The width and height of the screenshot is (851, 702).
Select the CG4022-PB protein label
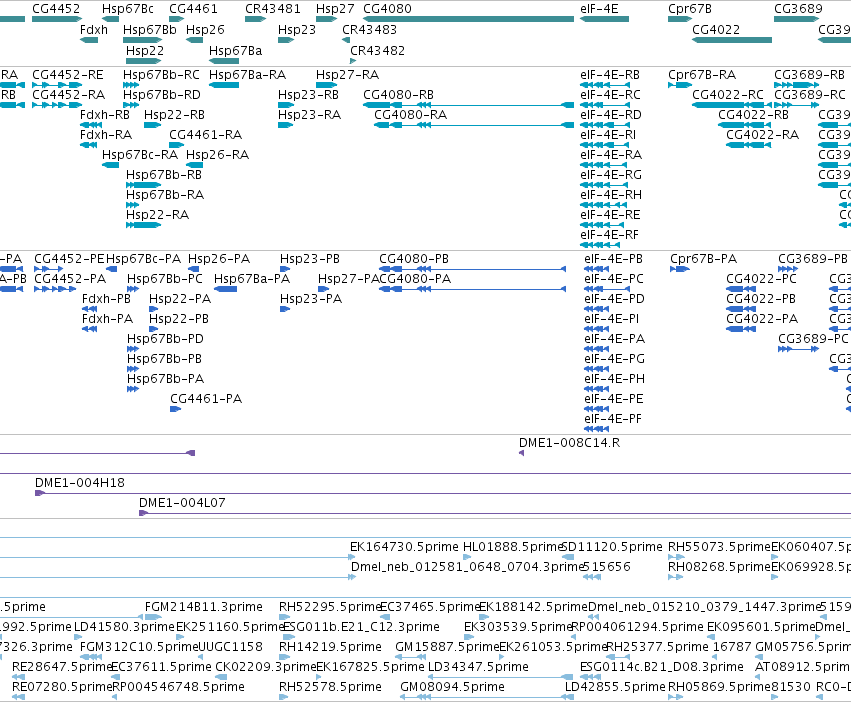(x=761, y=299)
